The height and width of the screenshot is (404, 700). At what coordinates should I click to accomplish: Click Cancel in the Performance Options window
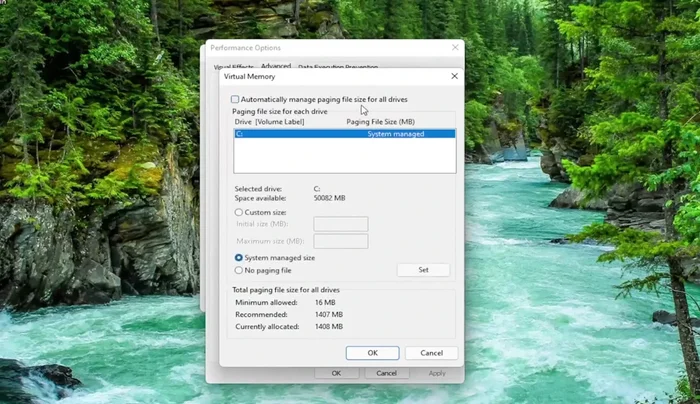coord(386,373)
